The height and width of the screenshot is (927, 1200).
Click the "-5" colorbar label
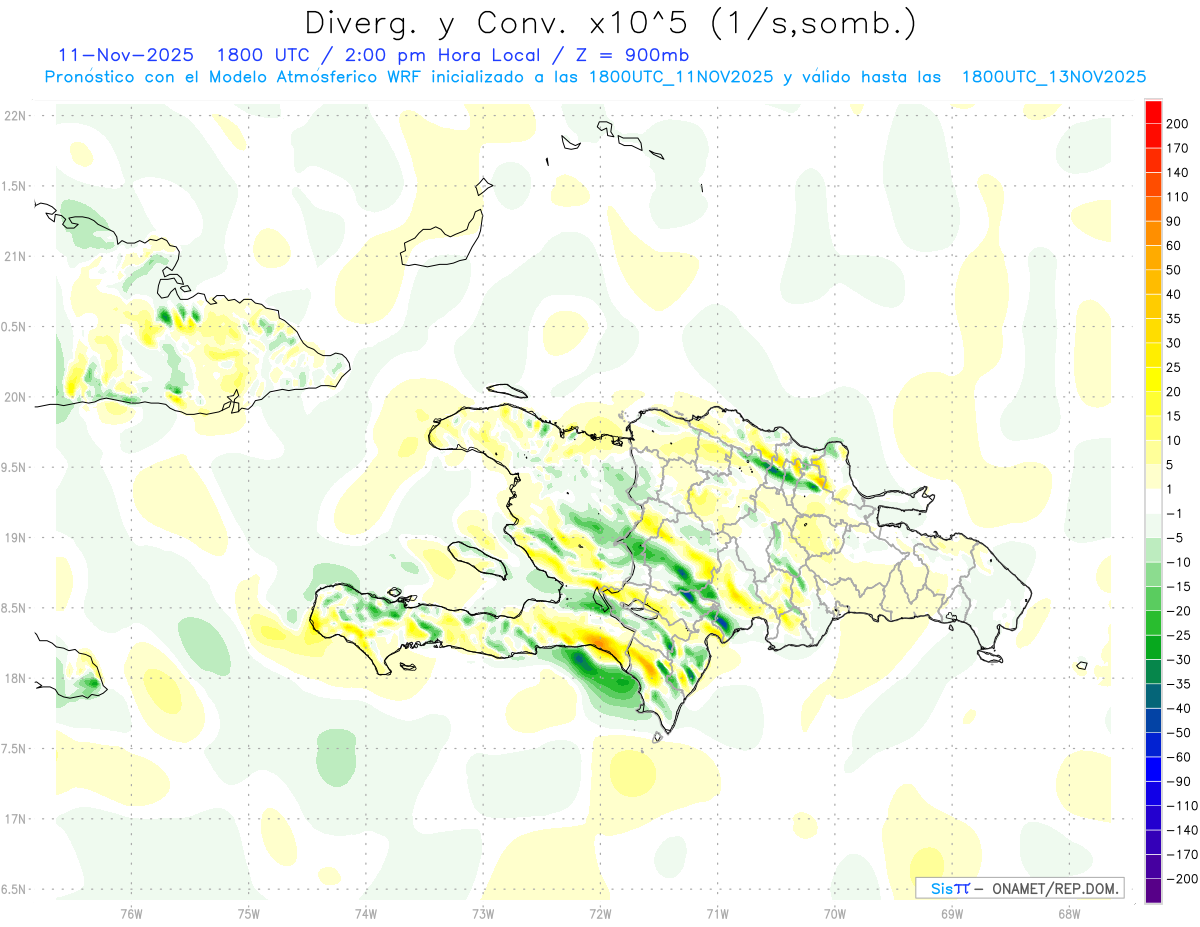pos(1175,538)
